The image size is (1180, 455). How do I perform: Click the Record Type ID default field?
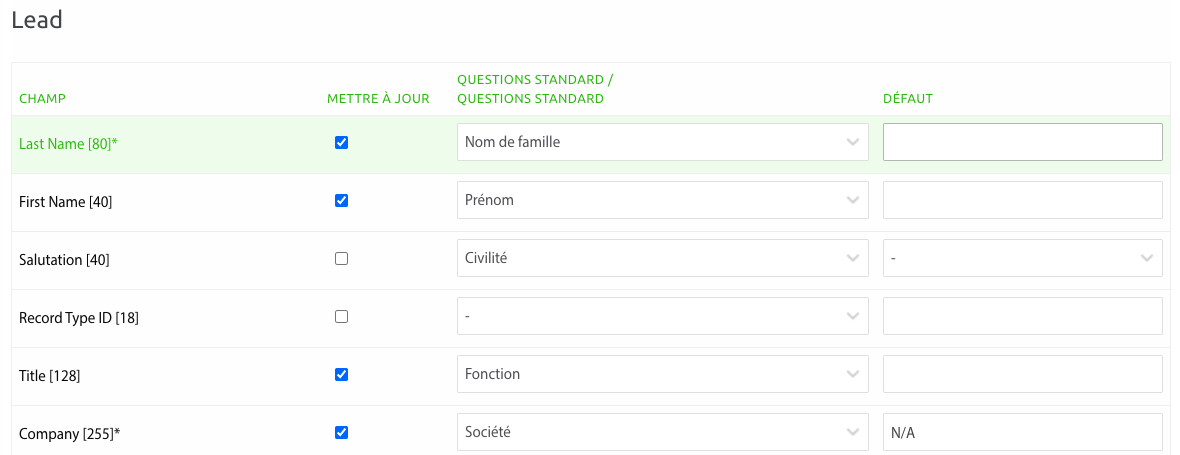pyautogui.click(x=1022, y=316)
